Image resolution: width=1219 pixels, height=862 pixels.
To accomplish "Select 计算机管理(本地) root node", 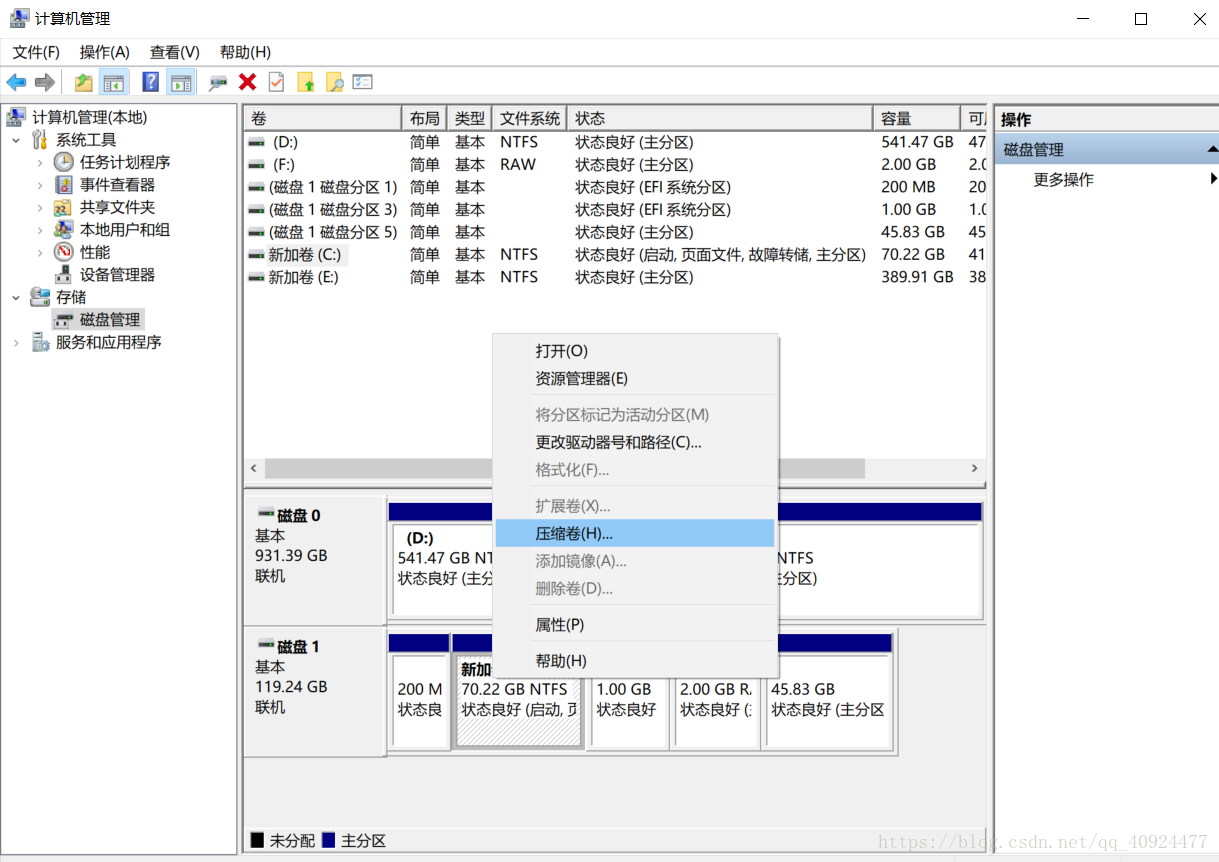I will pos(89,117).
